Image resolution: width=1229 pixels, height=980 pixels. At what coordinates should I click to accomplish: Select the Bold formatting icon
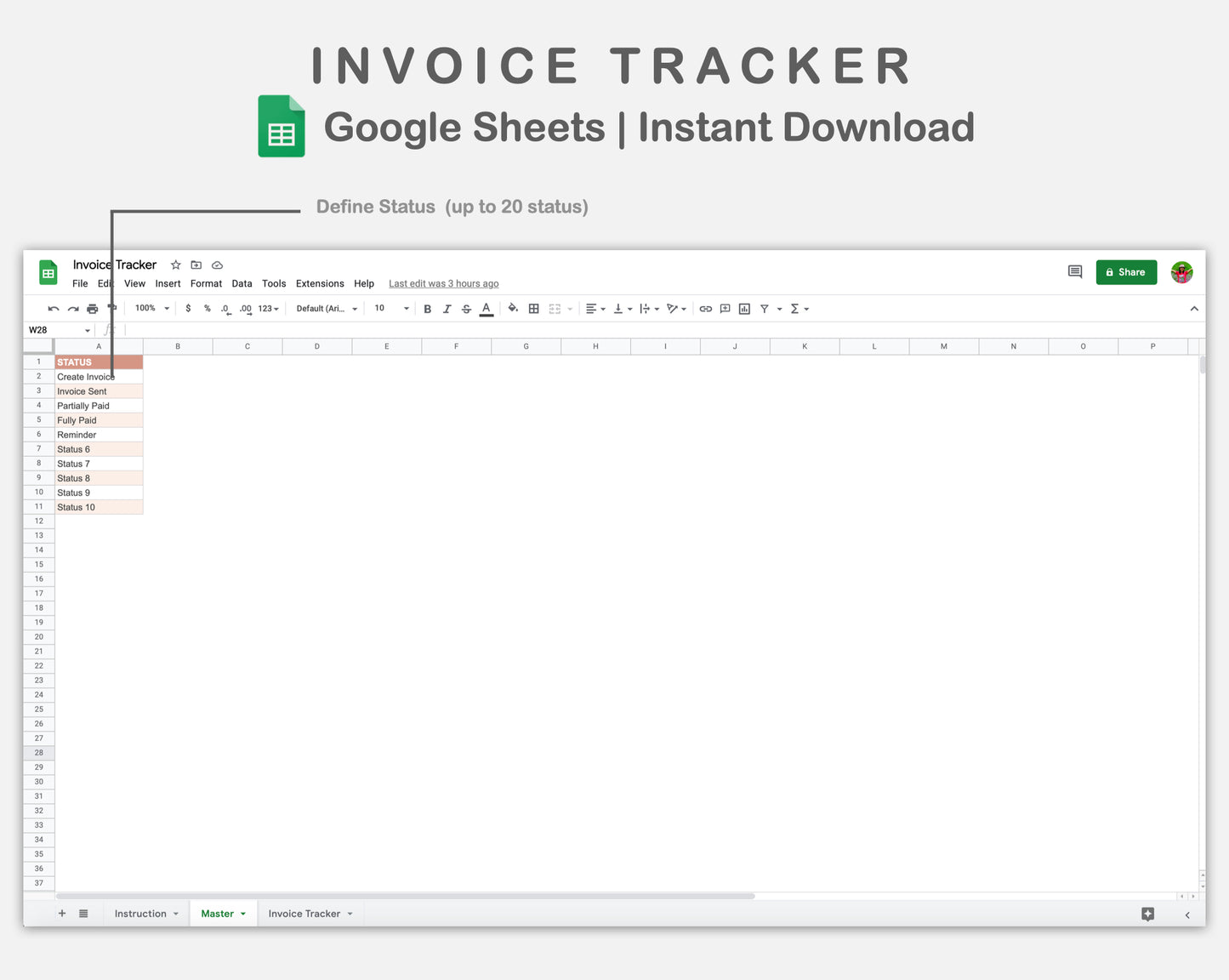(x=427, y=308)
